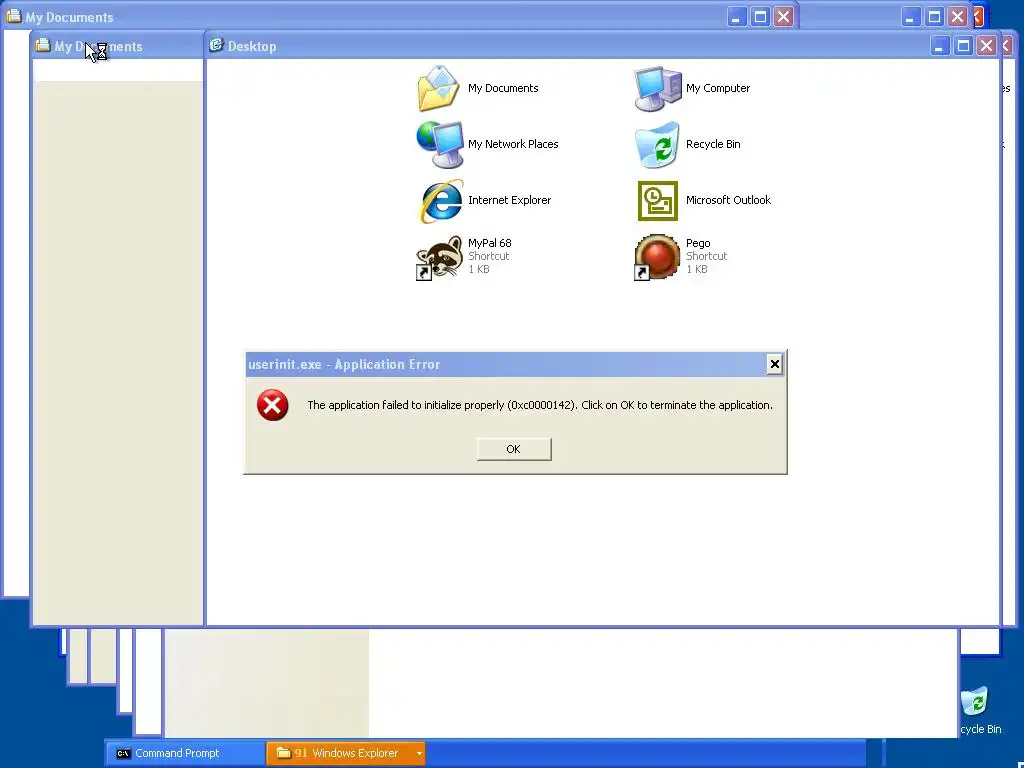The width and height of the screenshot is (1024, 768).
Task: Minimize the back My Documents window
Action: coord(737,16)
